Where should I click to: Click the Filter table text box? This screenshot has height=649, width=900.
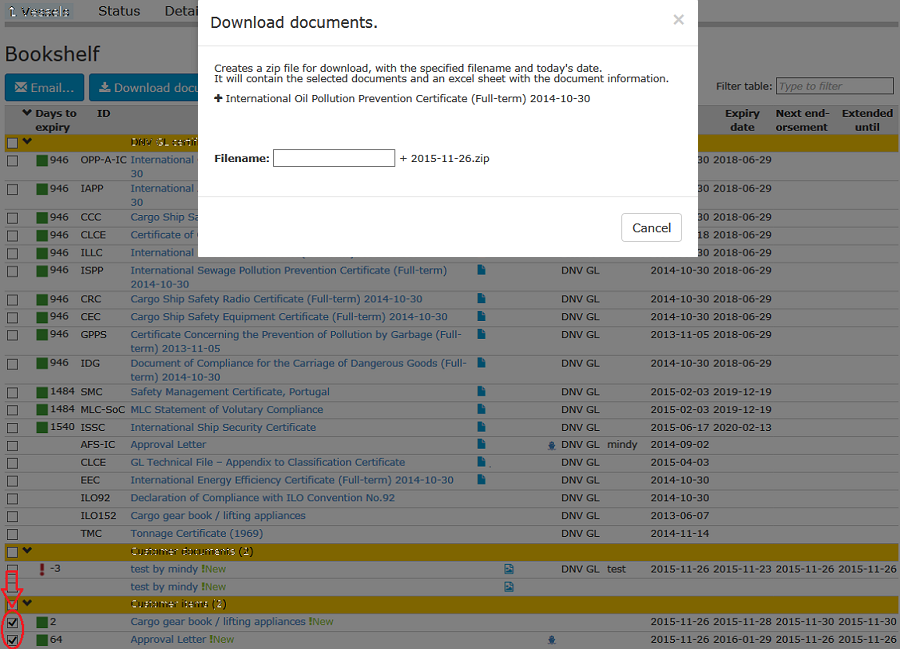pos(835,87)
